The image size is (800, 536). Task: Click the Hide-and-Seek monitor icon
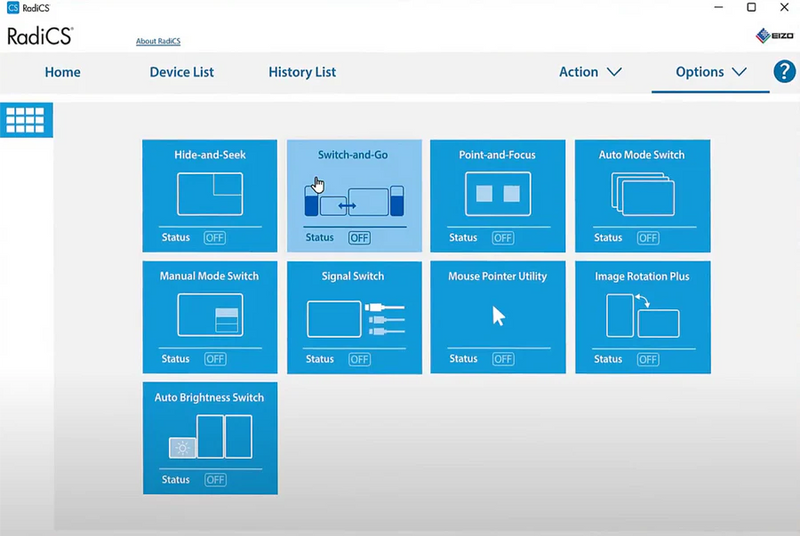pyautogui.click(x=210, y=194)
